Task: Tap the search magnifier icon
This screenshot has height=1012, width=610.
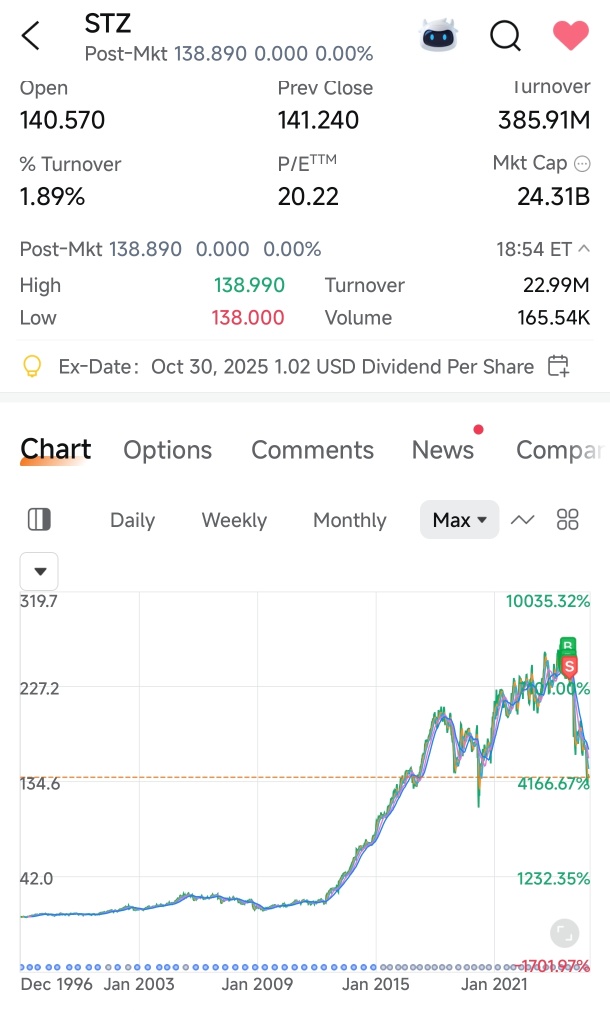Action: click(x=506, y=36)
